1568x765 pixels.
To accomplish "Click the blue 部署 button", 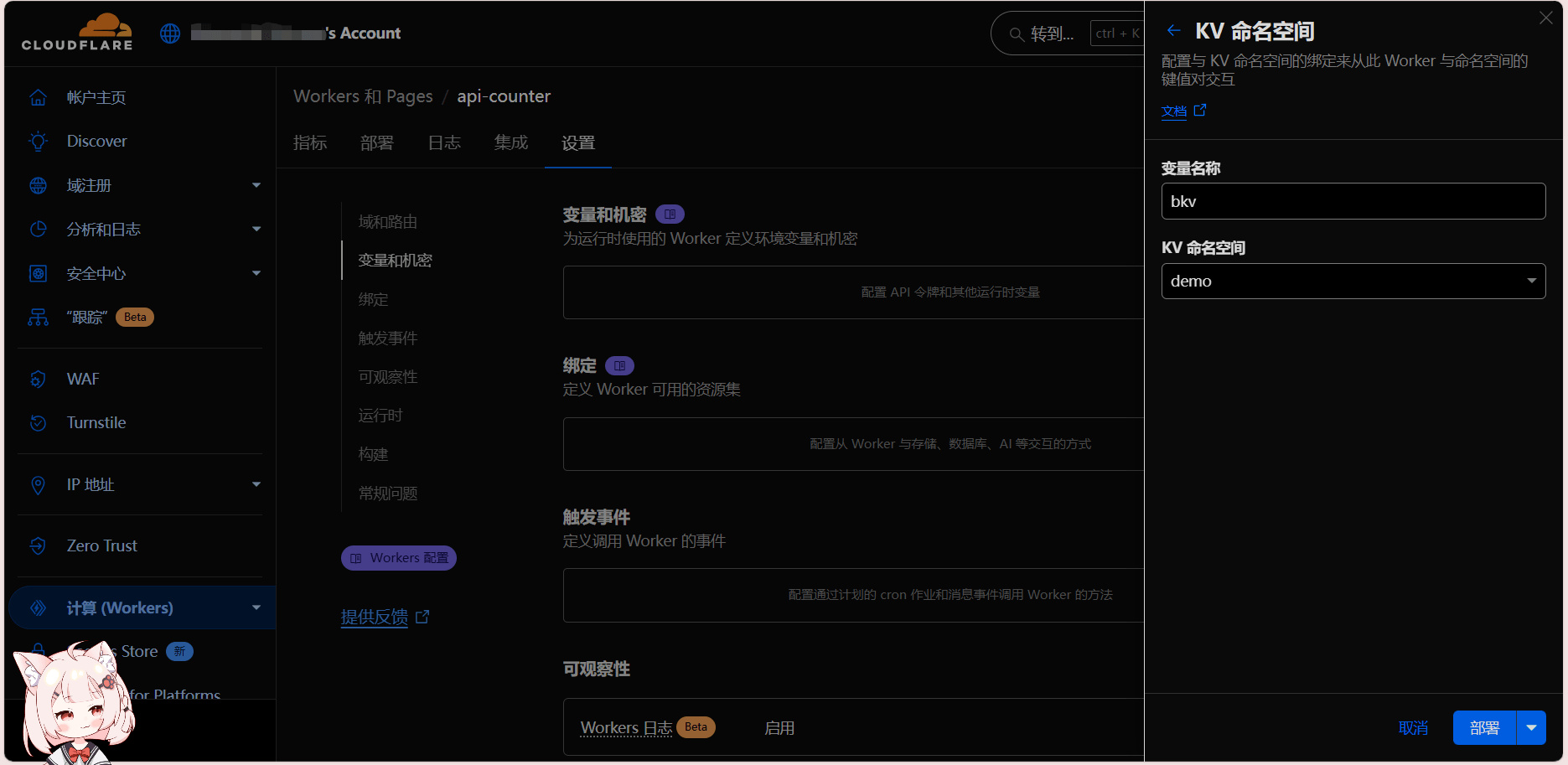I will pos(1484,728).
